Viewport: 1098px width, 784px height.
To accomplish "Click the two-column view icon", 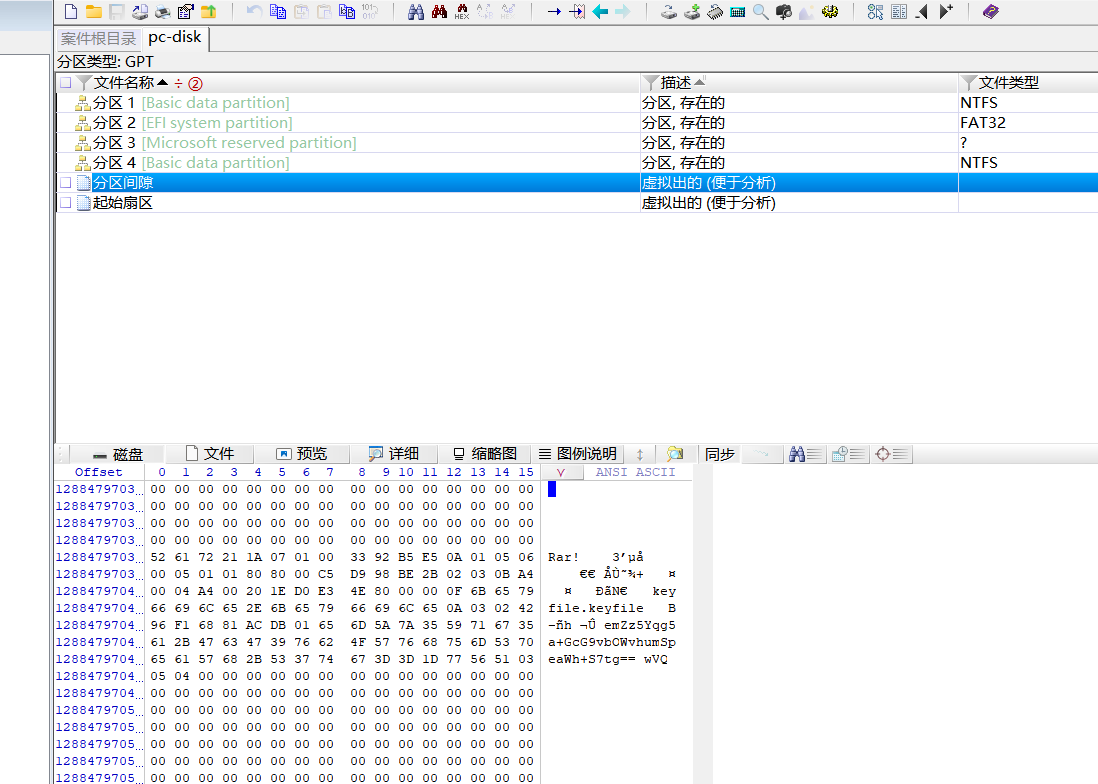I will pos(899,11).
